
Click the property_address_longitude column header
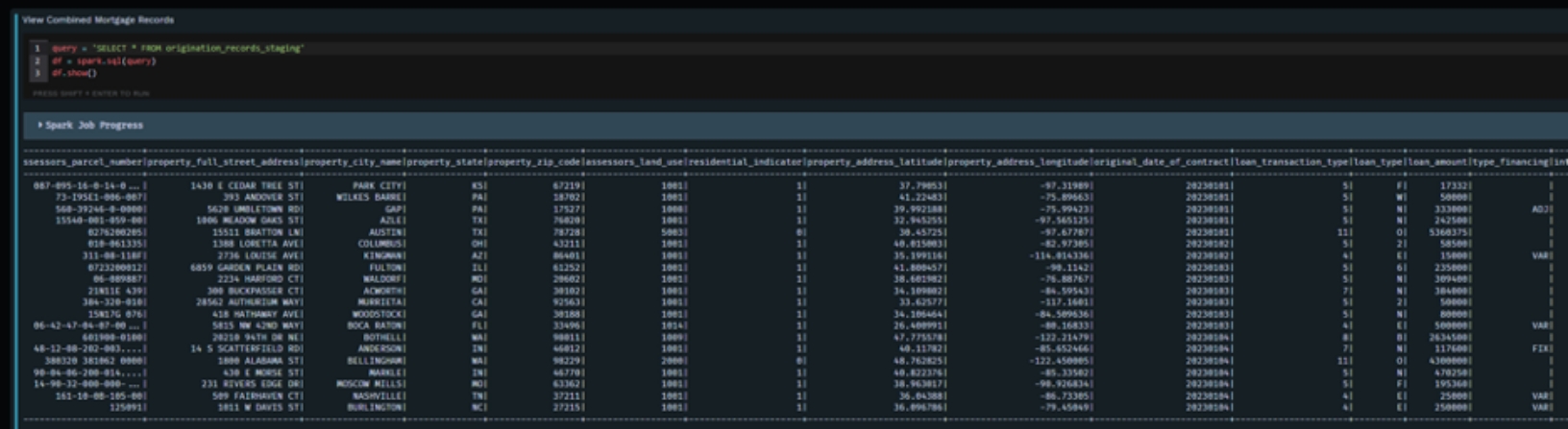(1019, 162)
